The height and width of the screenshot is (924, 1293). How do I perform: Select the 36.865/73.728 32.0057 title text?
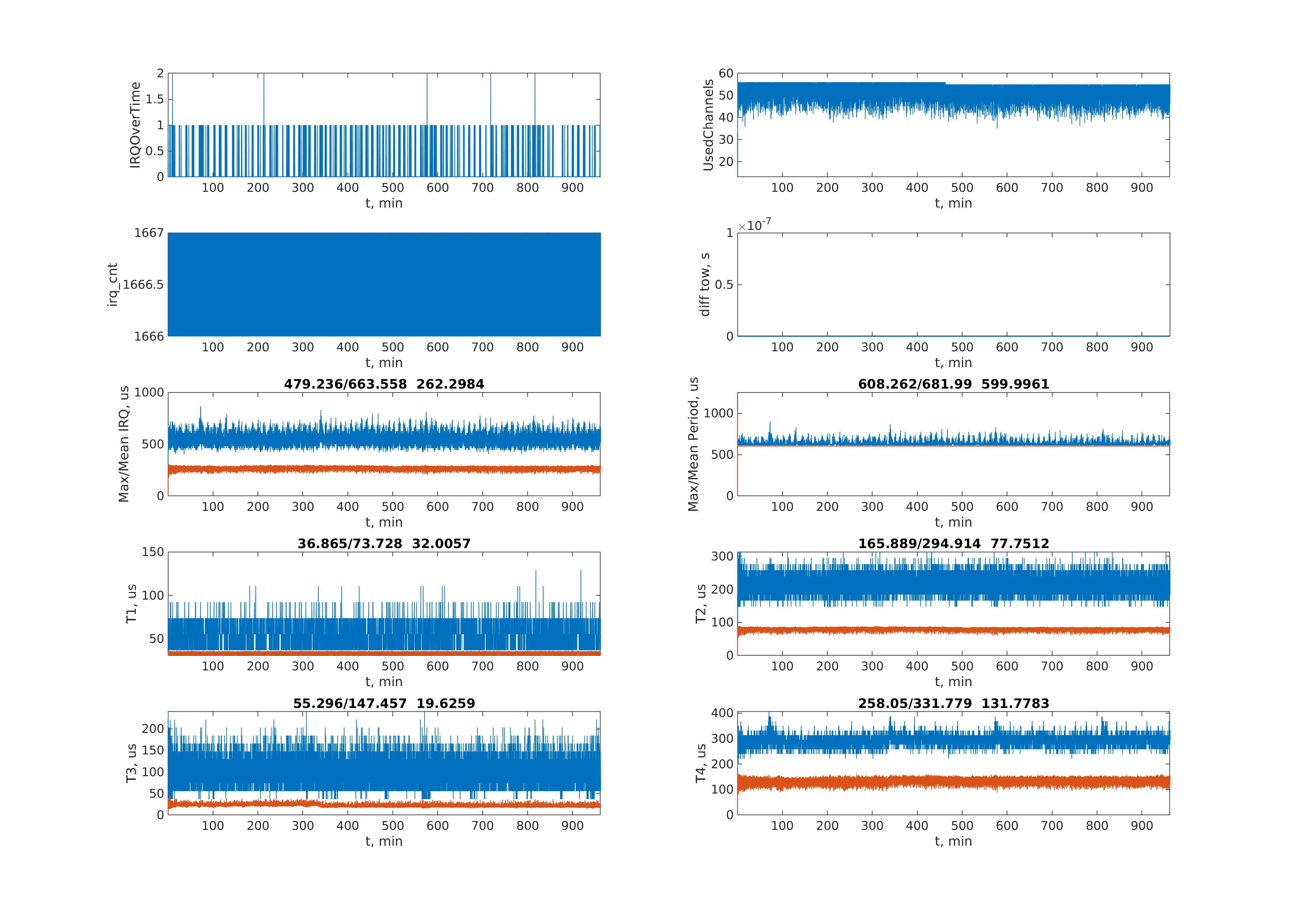[x=384, y=543]
